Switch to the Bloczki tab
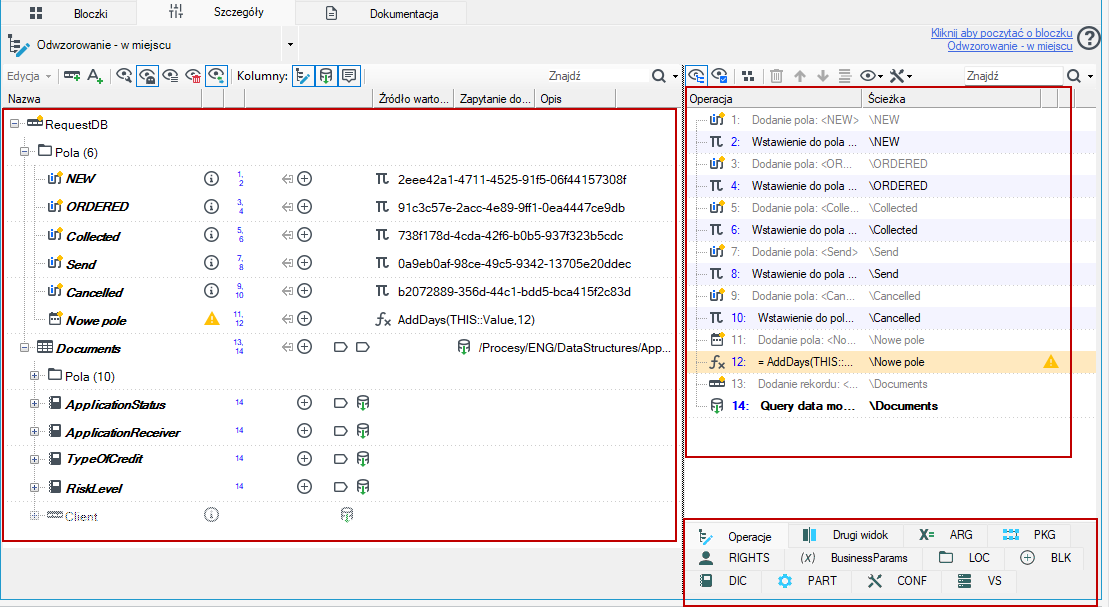 (70, 13)
